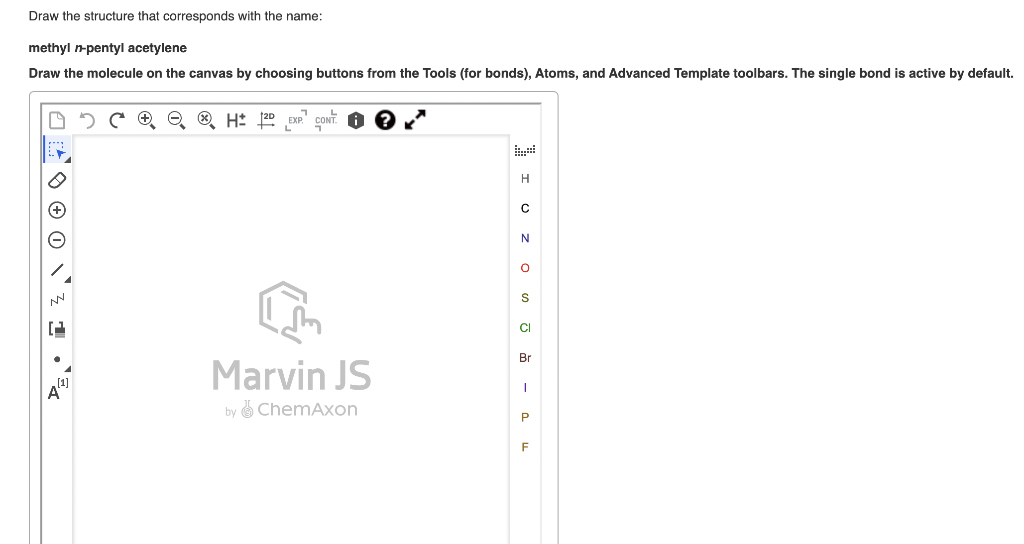Viewport: 1024px width, 544px height.
Task: Choose Sulfur atom S
Action: [525, 298]
